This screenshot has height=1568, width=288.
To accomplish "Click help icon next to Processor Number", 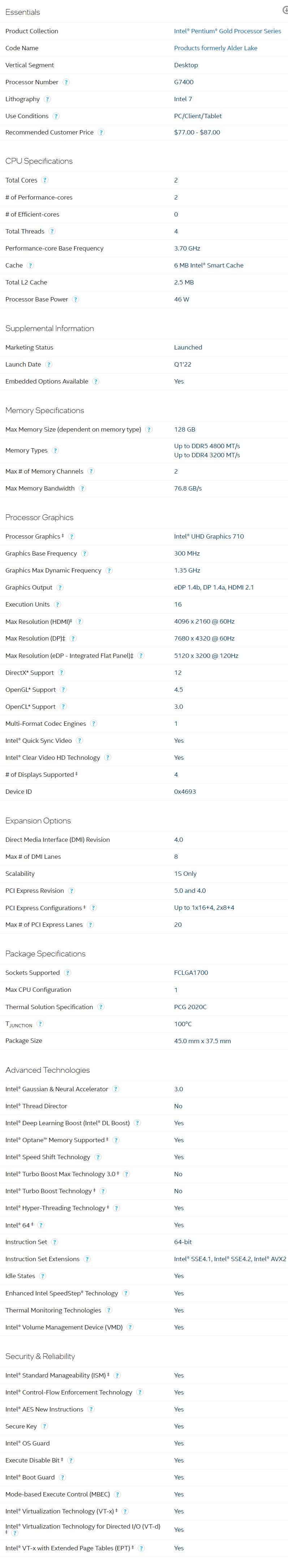I will (66, 82).
